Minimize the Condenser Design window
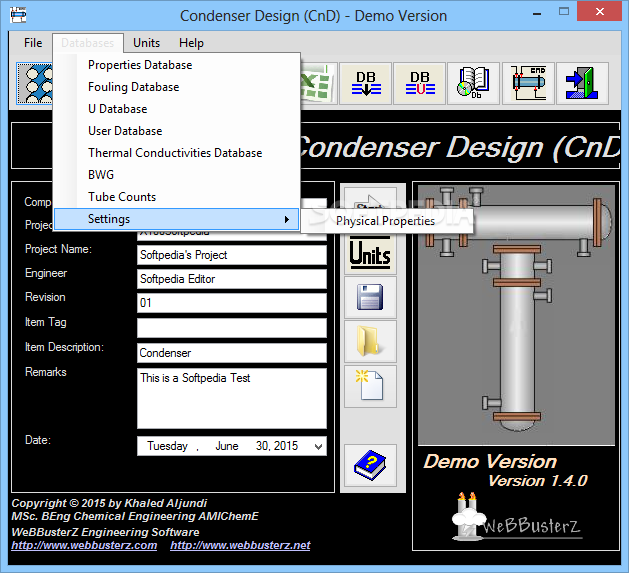629x573 pixels. tap(537, 14)
